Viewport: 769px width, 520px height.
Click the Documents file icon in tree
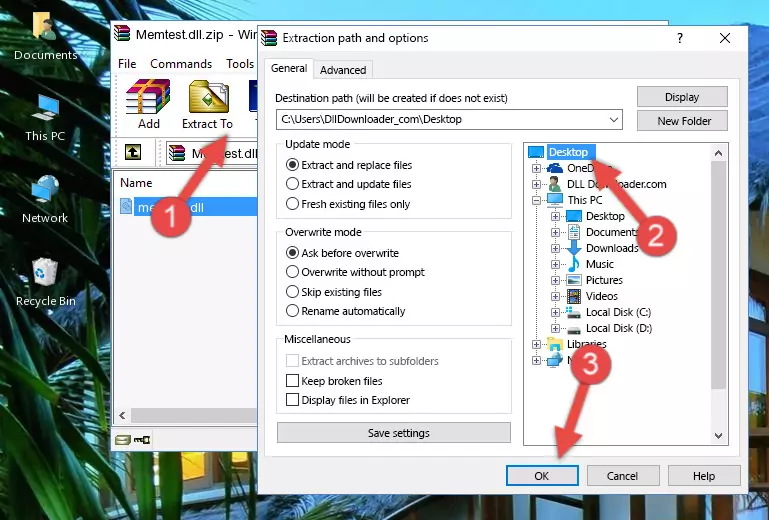click(573, 232)
